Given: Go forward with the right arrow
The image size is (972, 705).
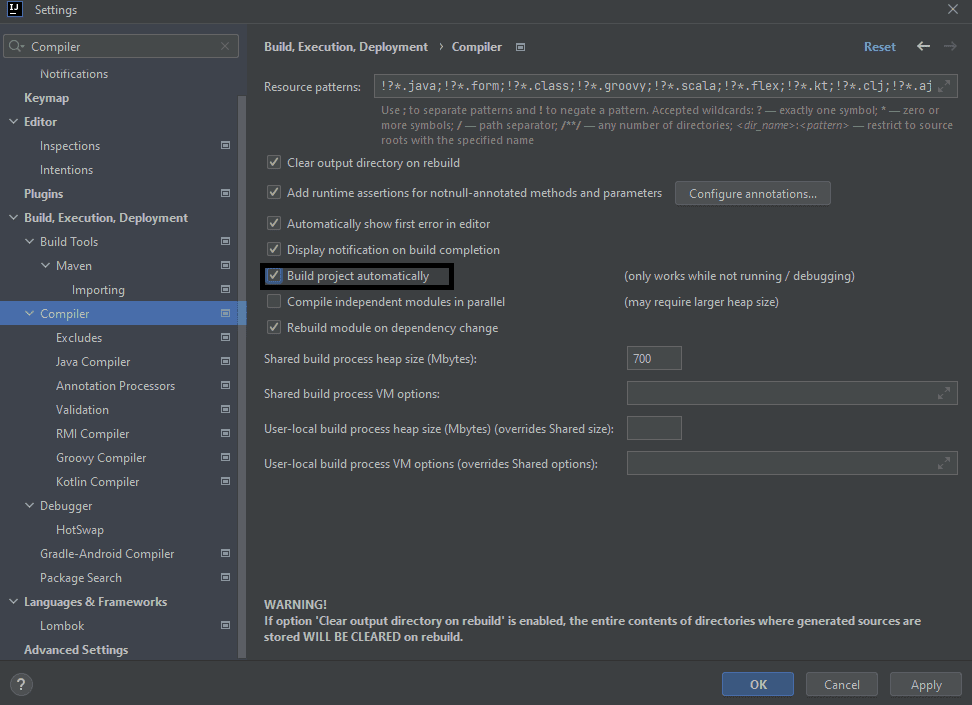Looking at the screenshot, I should coord(950,47).
